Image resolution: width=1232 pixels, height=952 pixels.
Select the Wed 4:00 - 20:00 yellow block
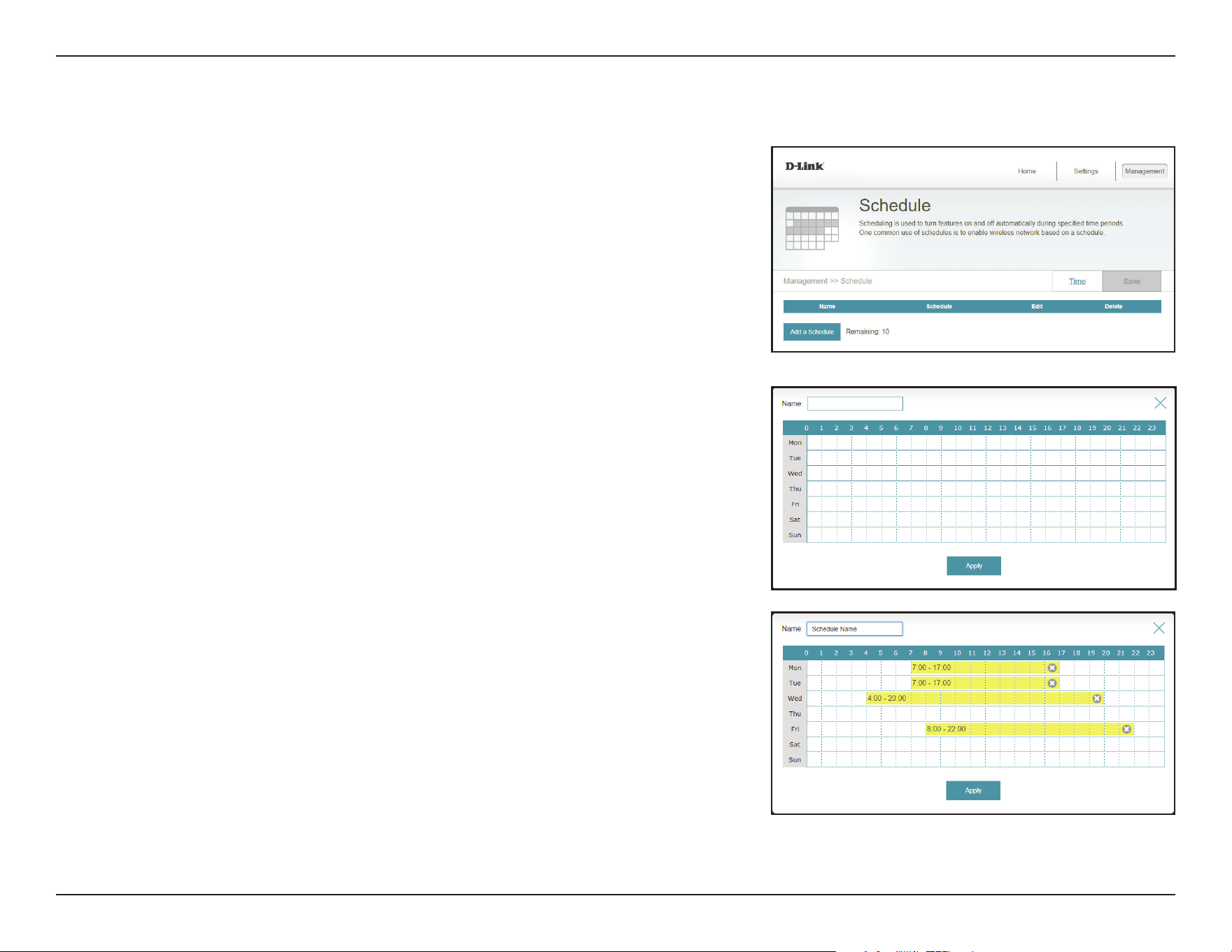984,699
